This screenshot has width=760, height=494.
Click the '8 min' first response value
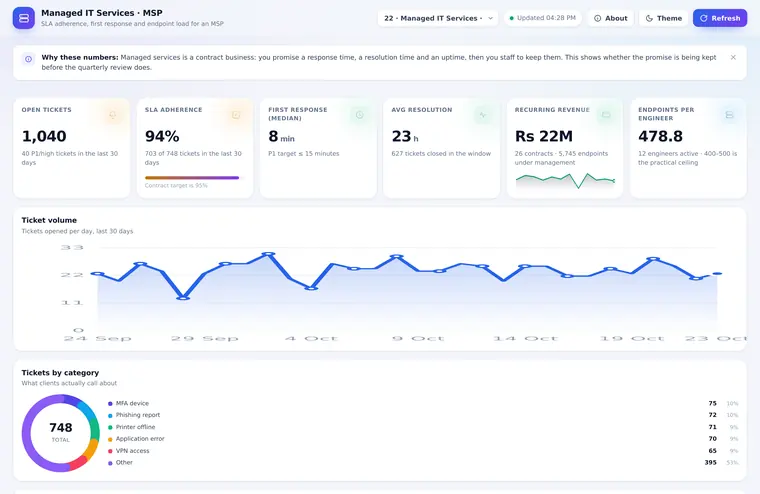[281, 137]
